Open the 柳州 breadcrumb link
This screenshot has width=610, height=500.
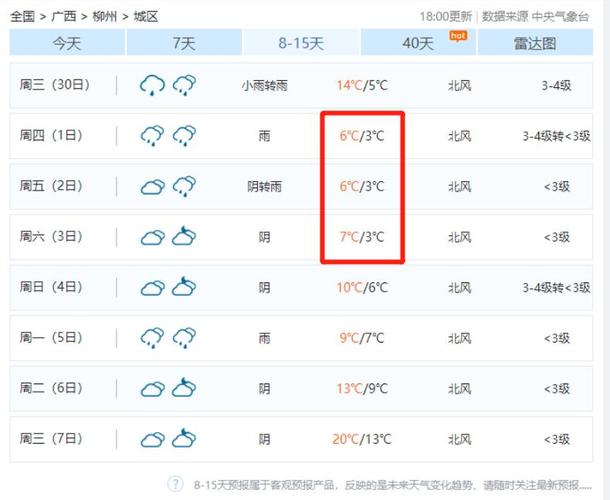tap(105, 16)
